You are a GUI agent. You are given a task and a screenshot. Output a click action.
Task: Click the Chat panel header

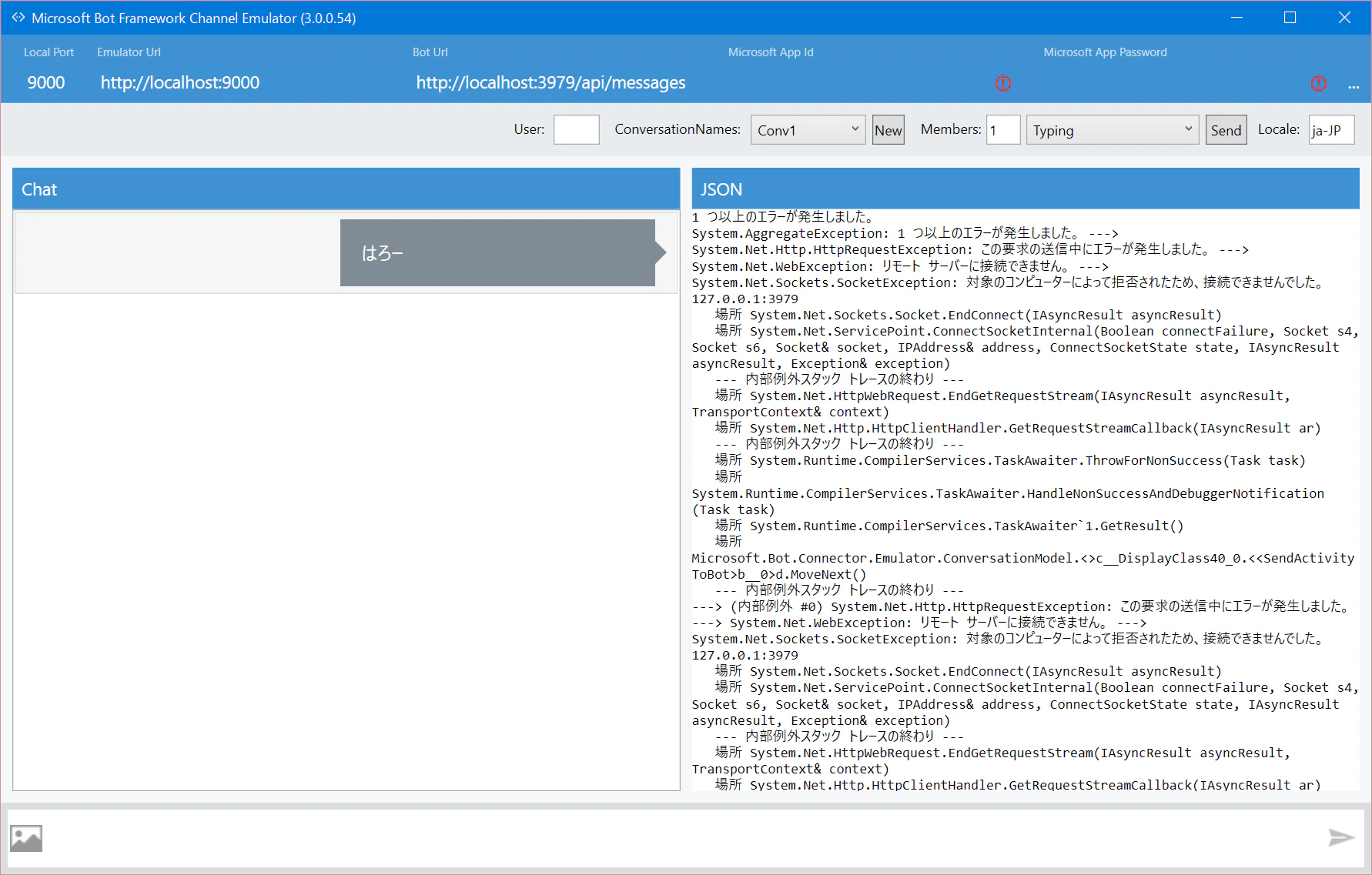(346, 189)
